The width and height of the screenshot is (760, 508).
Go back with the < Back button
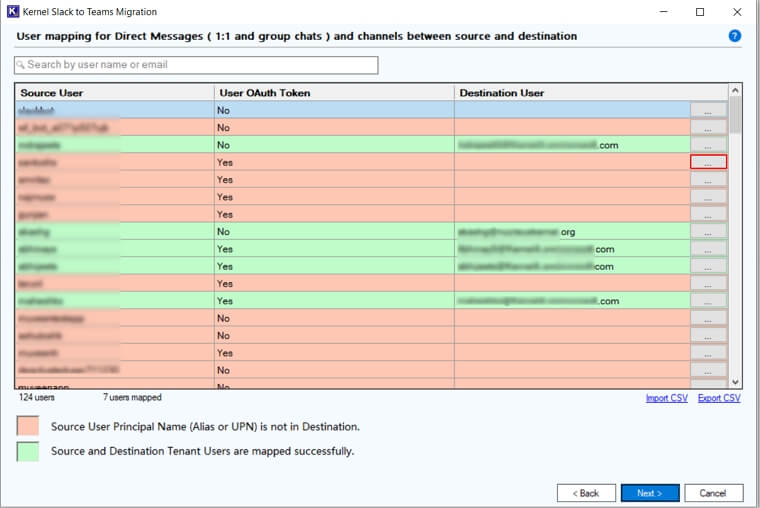pos(586,493)
